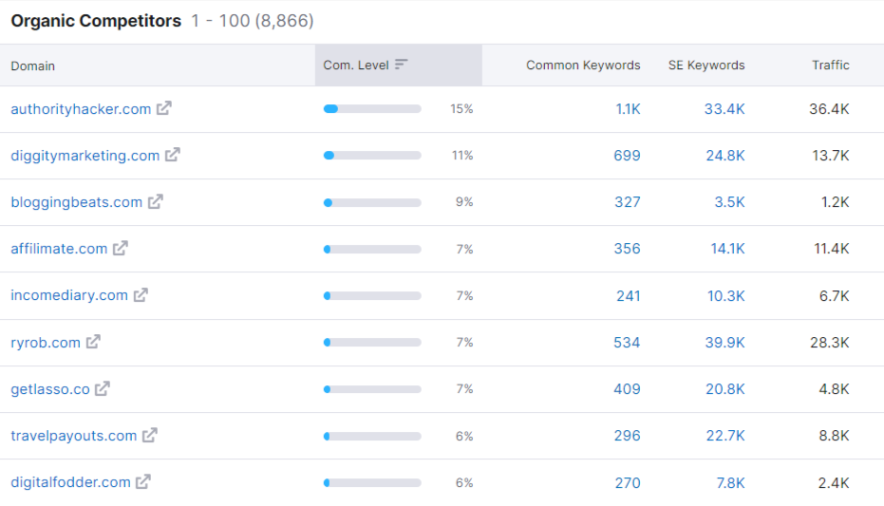Click external link icon beside incomediary.com
The width and height of the screenshot is (884, 506).
tap(141, 295)
